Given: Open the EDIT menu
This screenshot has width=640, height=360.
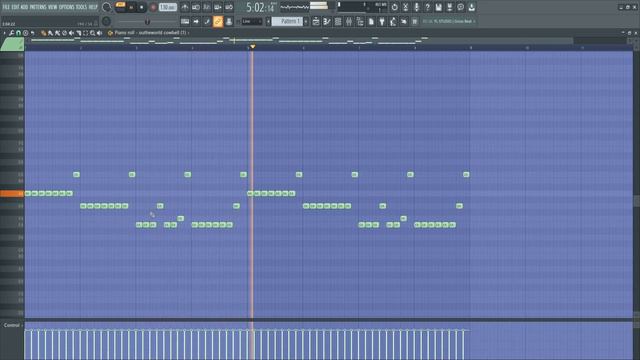Looking at the screenshot, I should point(15,7).
